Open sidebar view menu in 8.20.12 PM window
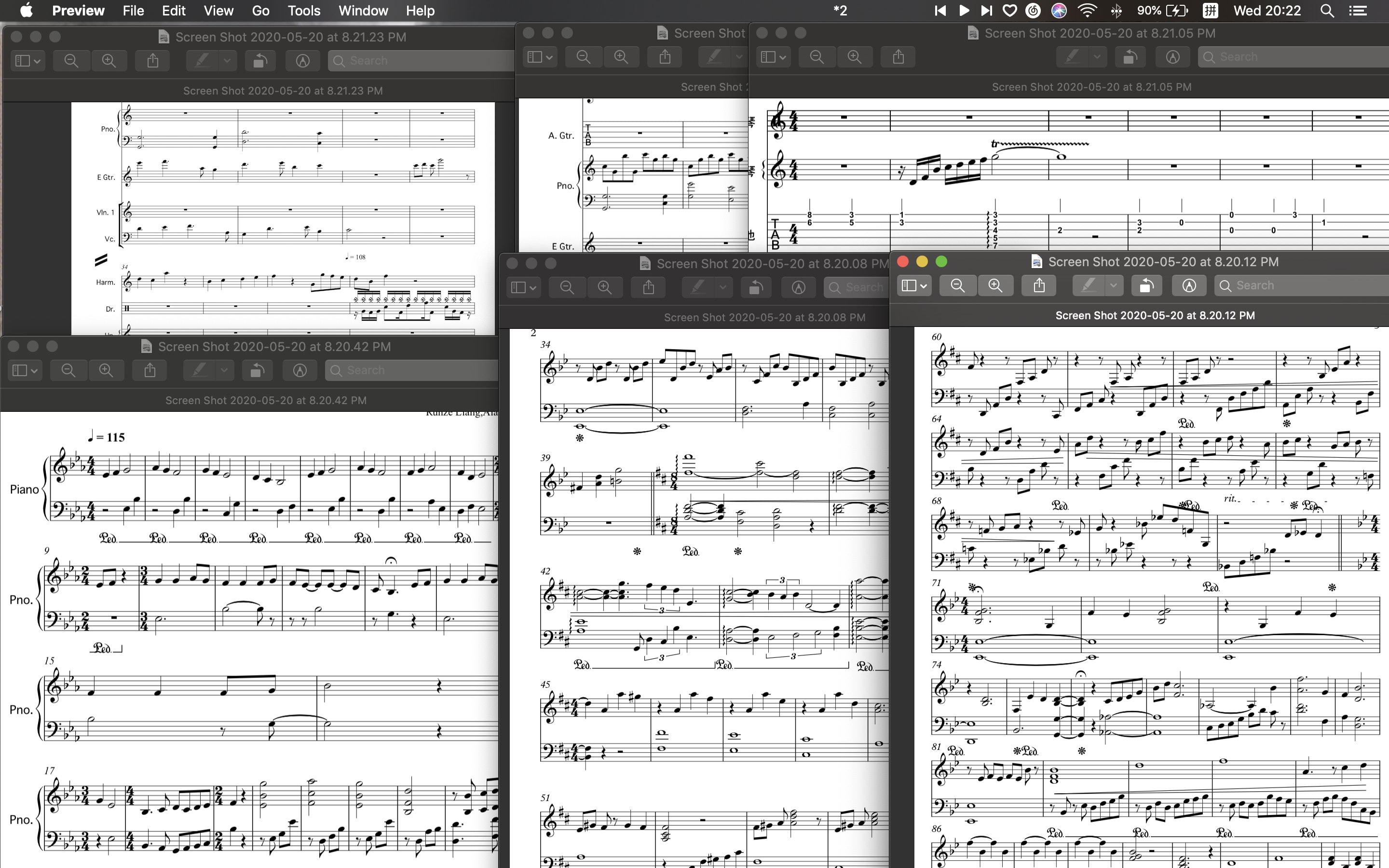This screenshot has width=1389, height=868. 914,285
